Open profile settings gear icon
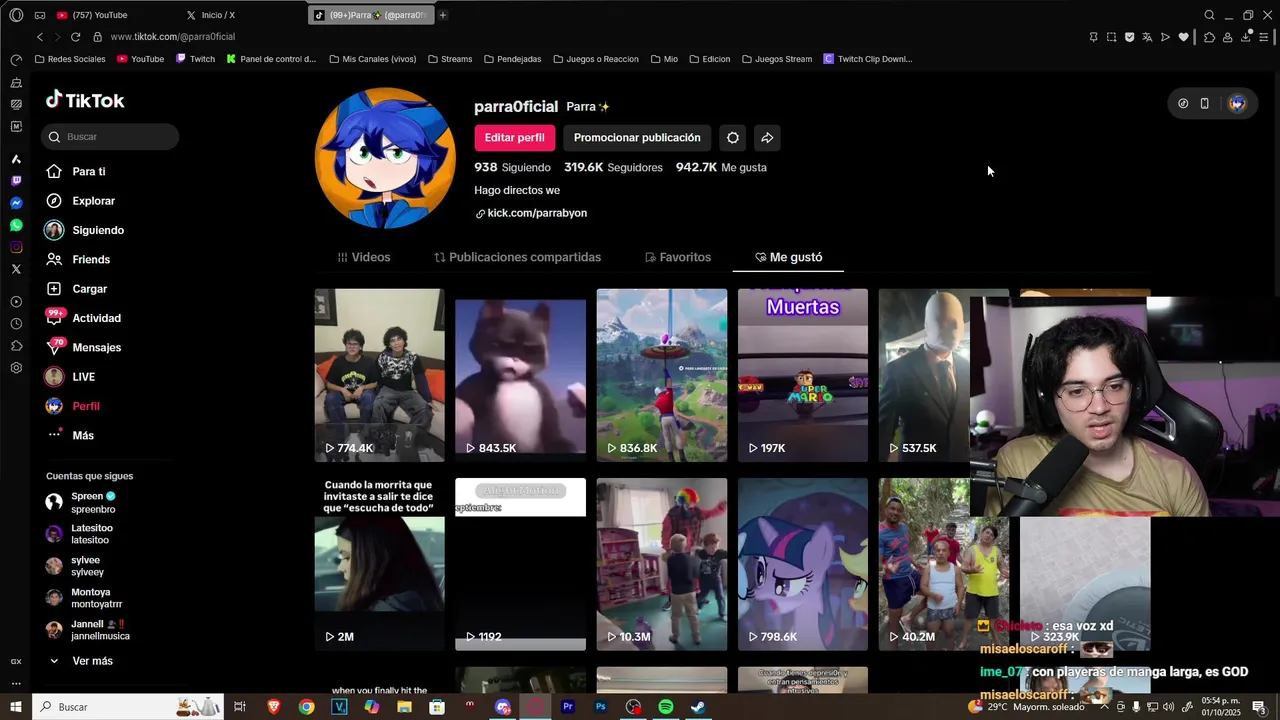The width and height of the screenshot is (1280, 720). coord(733,138)
